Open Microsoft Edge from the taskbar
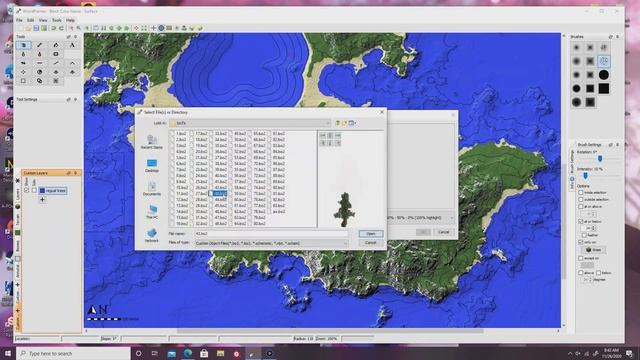The width and height of the screenshot is (640, 360). coord(188,353)
